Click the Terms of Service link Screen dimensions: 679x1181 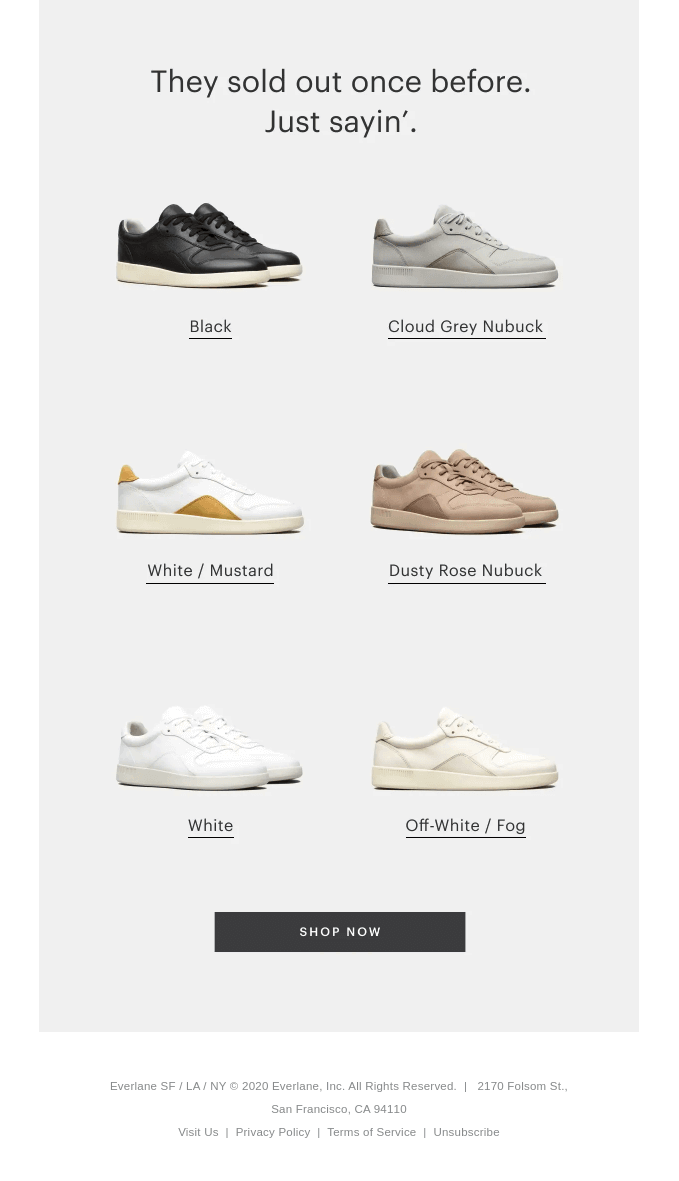coord(371,1132)
